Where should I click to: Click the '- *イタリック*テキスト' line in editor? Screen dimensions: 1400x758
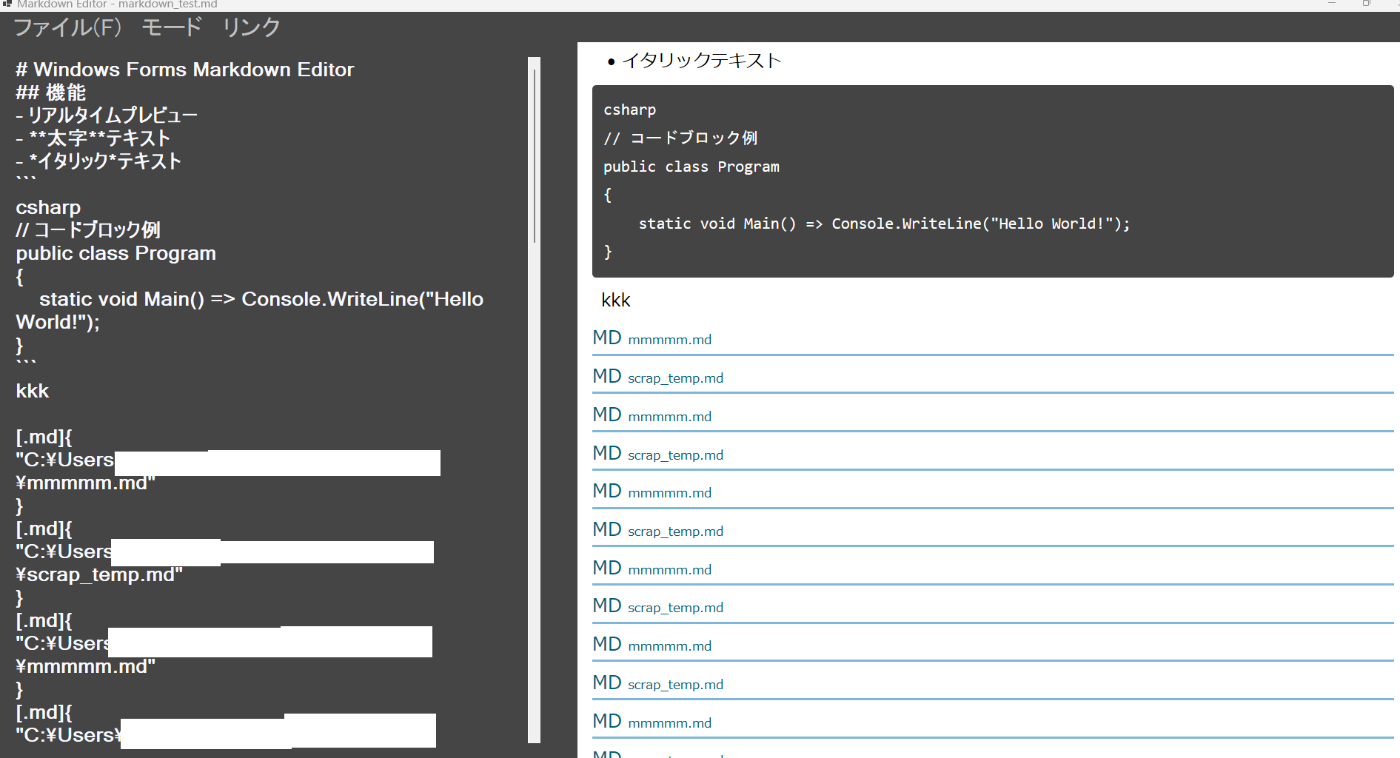pyautogui.click(x=99, y=161)
